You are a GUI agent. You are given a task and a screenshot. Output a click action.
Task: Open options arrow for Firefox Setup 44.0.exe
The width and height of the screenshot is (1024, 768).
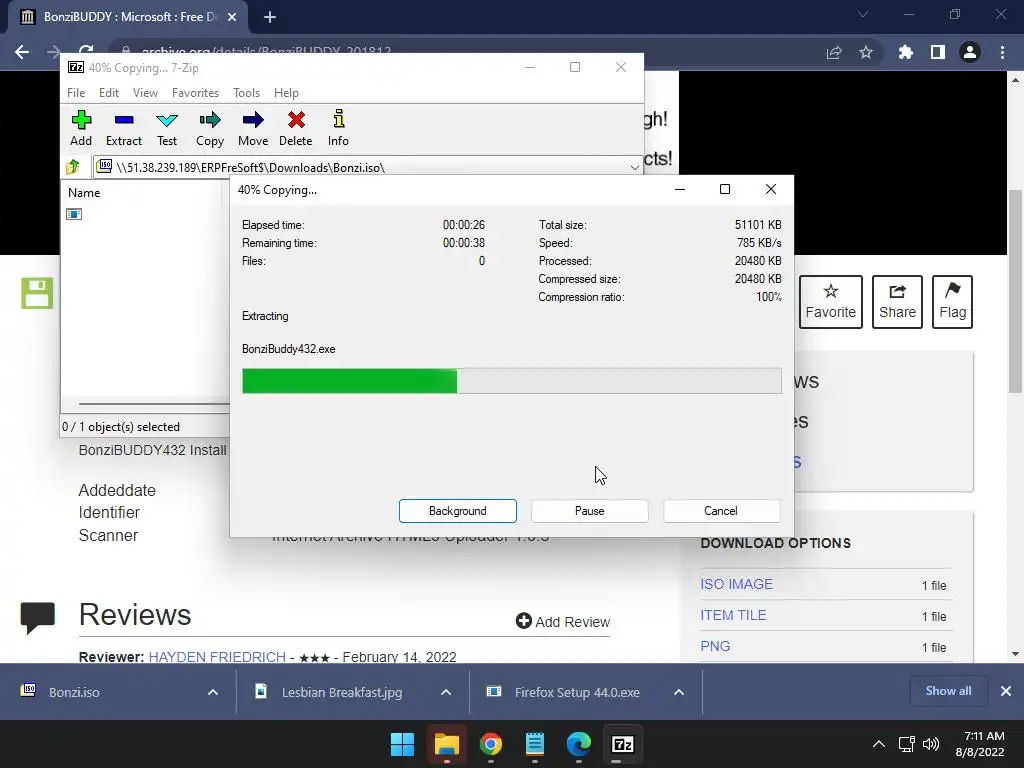(679, 692)
